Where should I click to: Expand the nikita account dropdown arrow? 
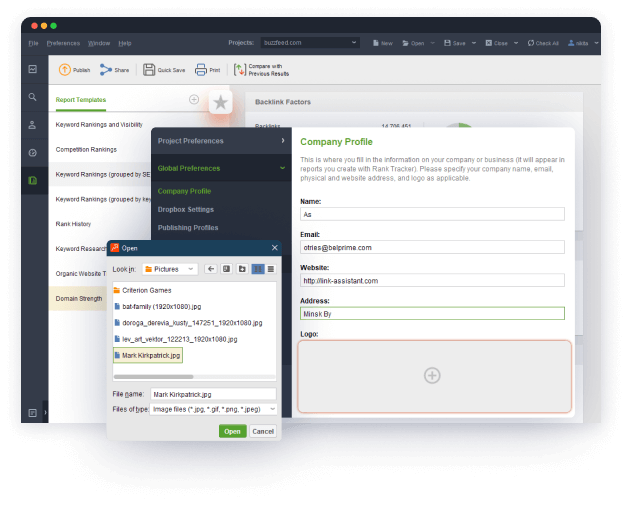point(596,43)
